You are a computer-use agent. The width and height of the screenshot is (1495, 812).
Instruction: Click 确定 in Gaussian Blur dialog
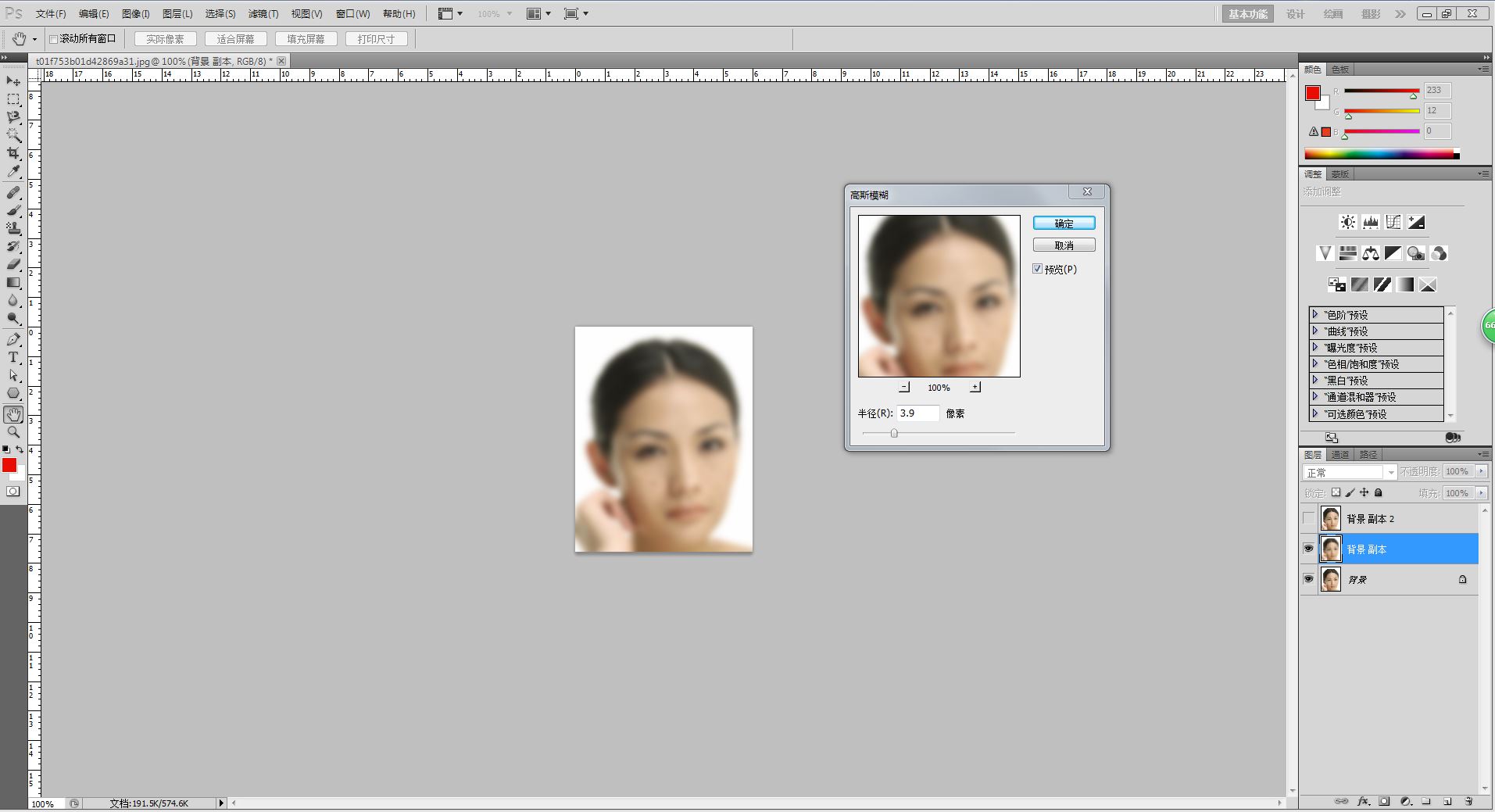[1064, 224]
